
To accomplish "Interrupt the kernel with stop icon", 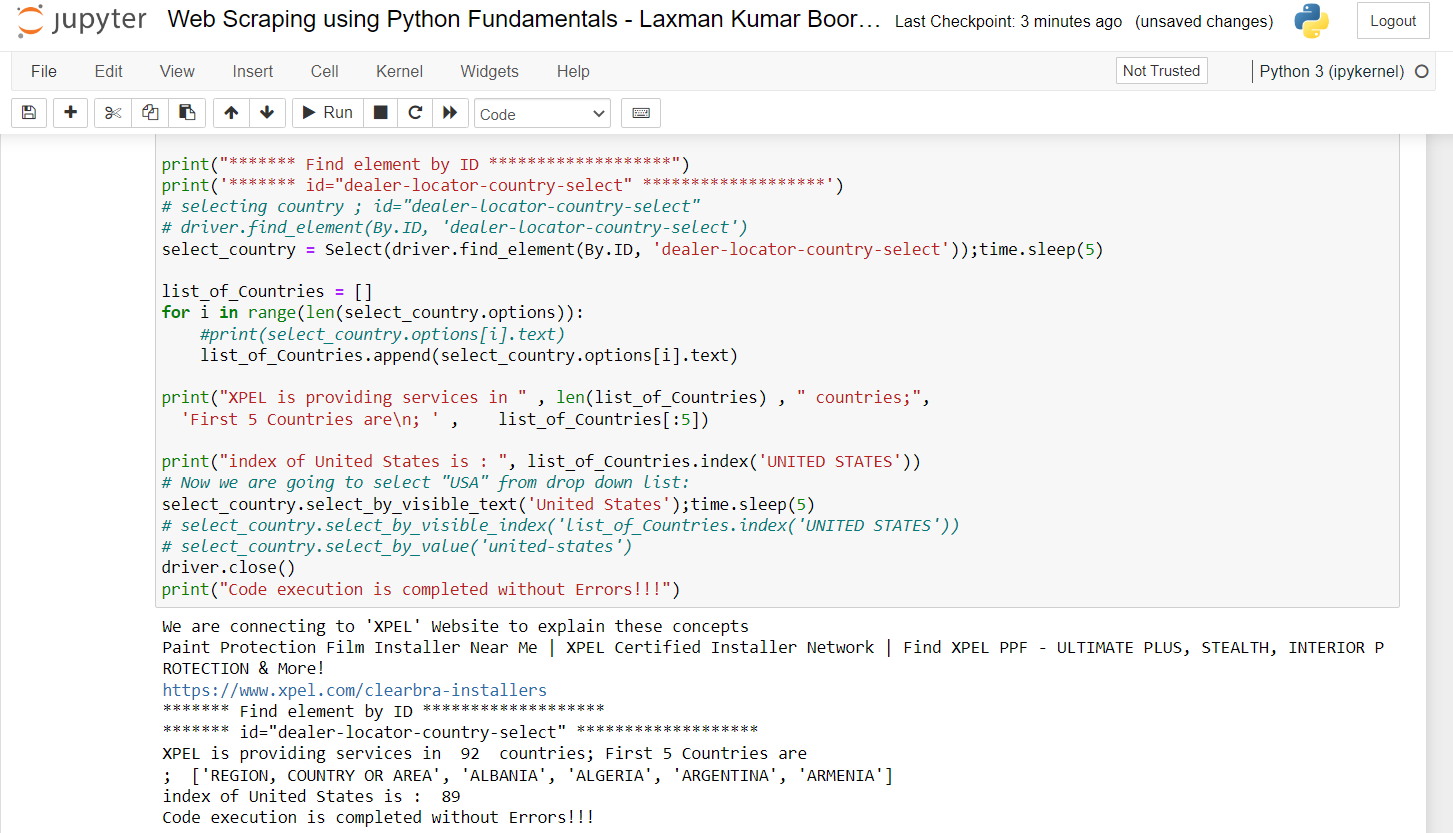I will pos(380,113).
